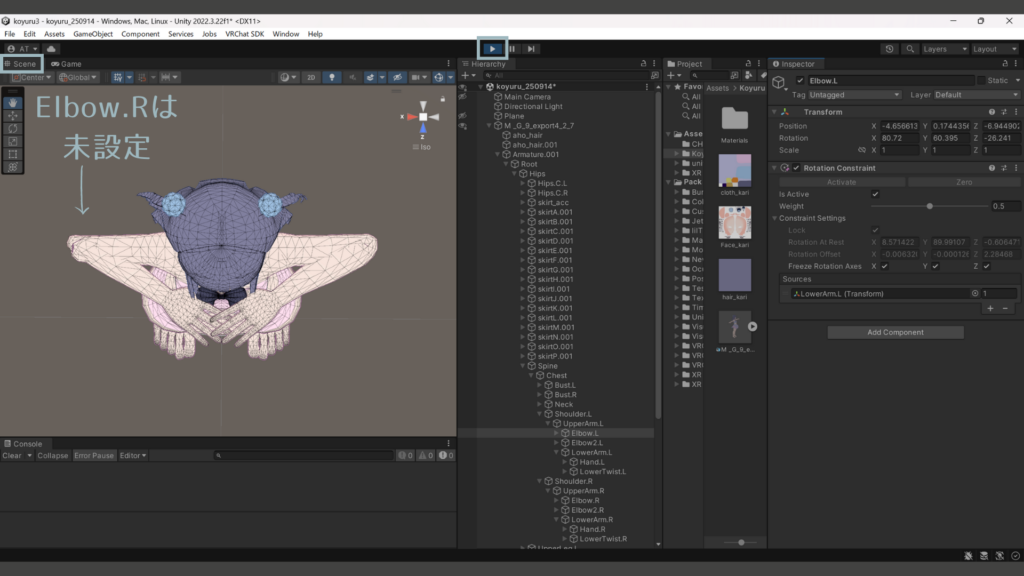Open the cloud services icon
This screenshot has width=1024, height=576.
coord(51,48)
